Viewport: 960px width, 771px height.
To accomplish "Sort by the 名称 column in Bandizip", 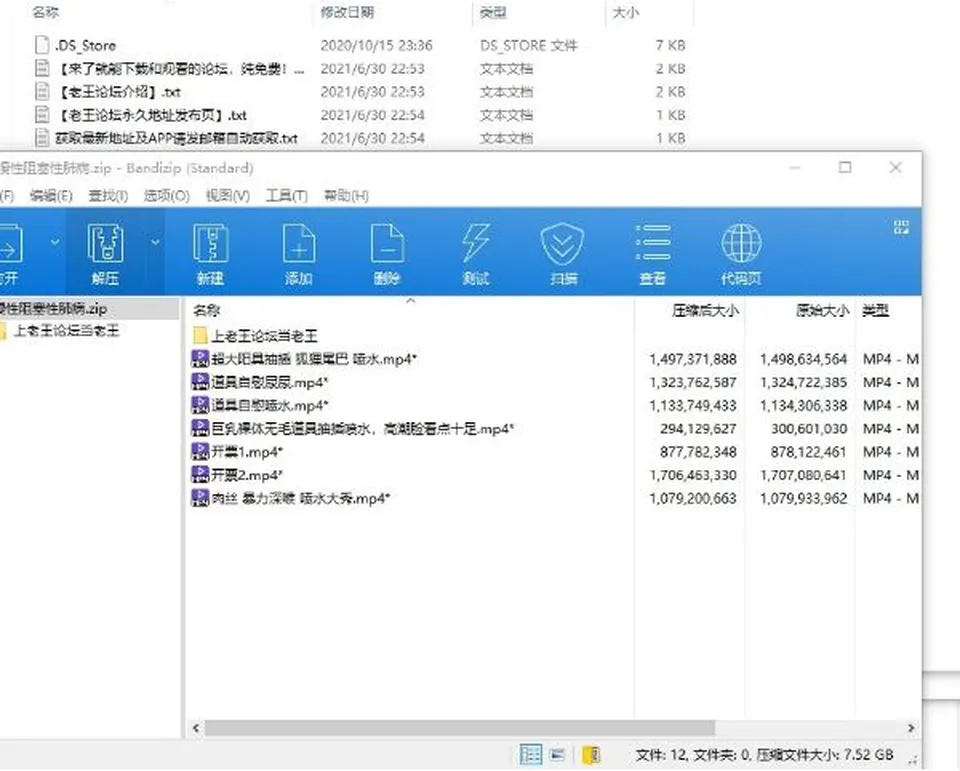I will pyautogui.click(x=207, y=310).
